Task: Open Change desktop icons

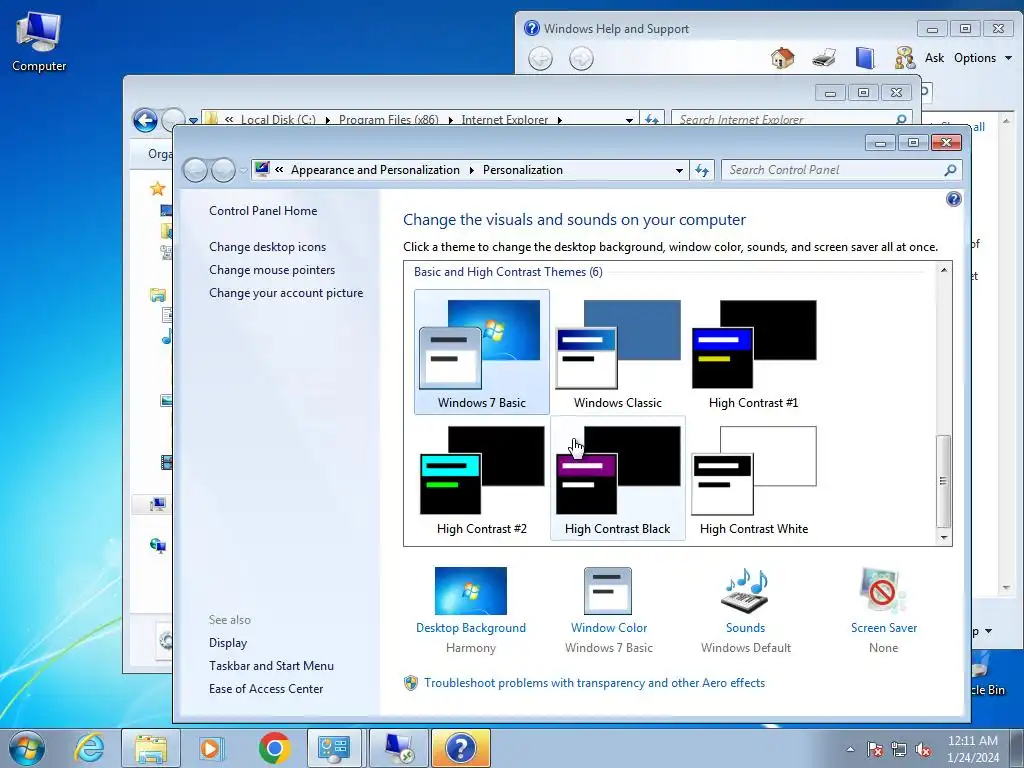Action: click(x=267, y=247)
